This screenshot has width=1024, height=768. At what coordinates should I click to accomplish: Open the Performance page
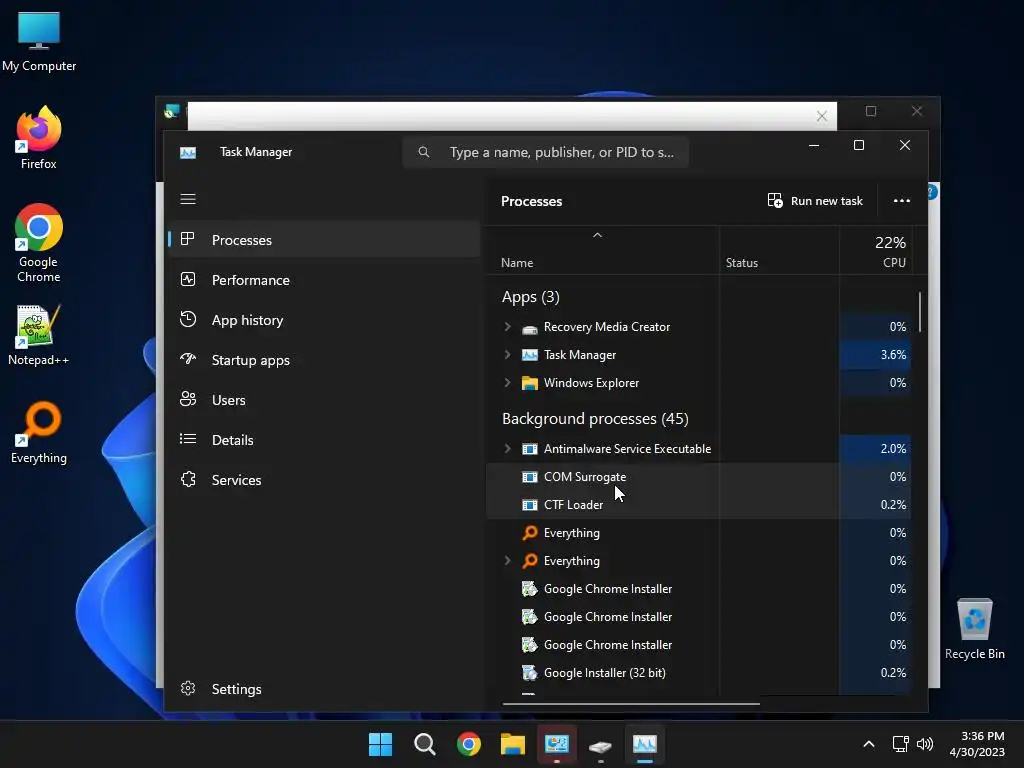pyautogui.click(x=324, y=280)
